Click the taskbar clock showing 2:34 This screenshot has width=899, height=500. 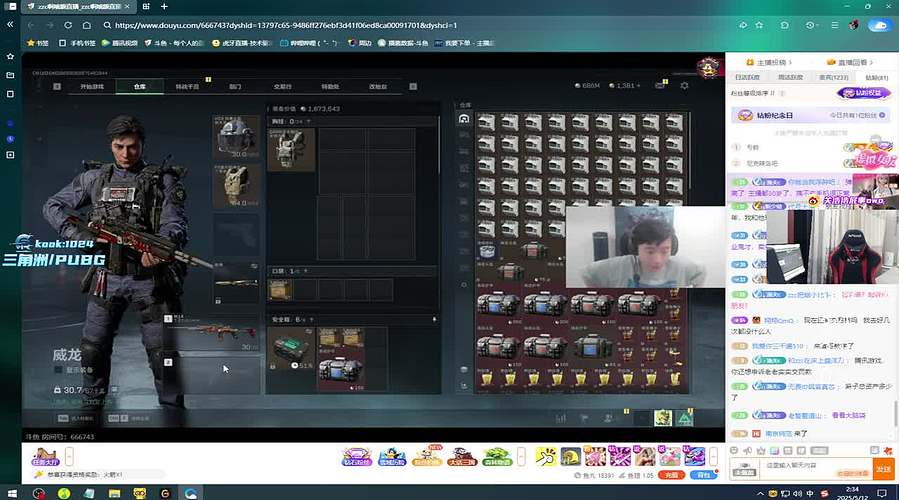[x=853, y=493]
